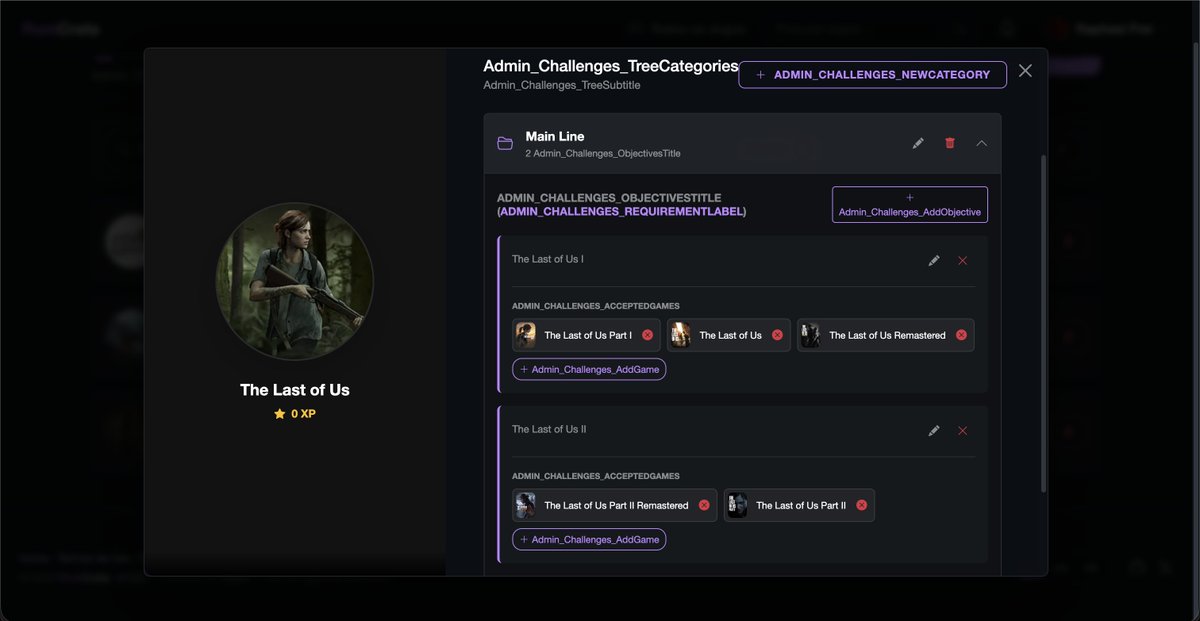Image resolution: width=1200 pixels, height=621 pixels.
Task: Click The Last of Us Remastered thumbnail
Action: point(811,335)
